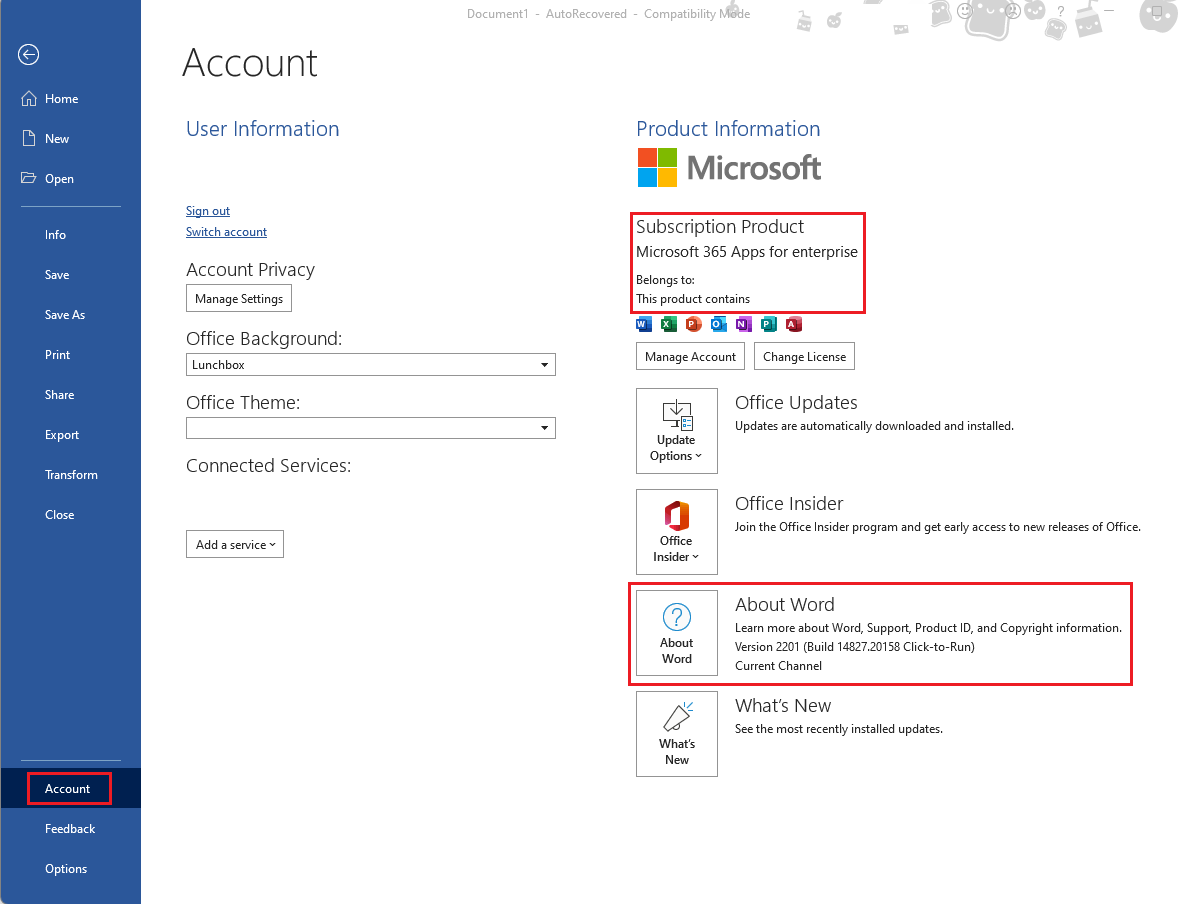Click the Publisher app icon
This screenshot has height=904, width=1194.
[769, 324]
